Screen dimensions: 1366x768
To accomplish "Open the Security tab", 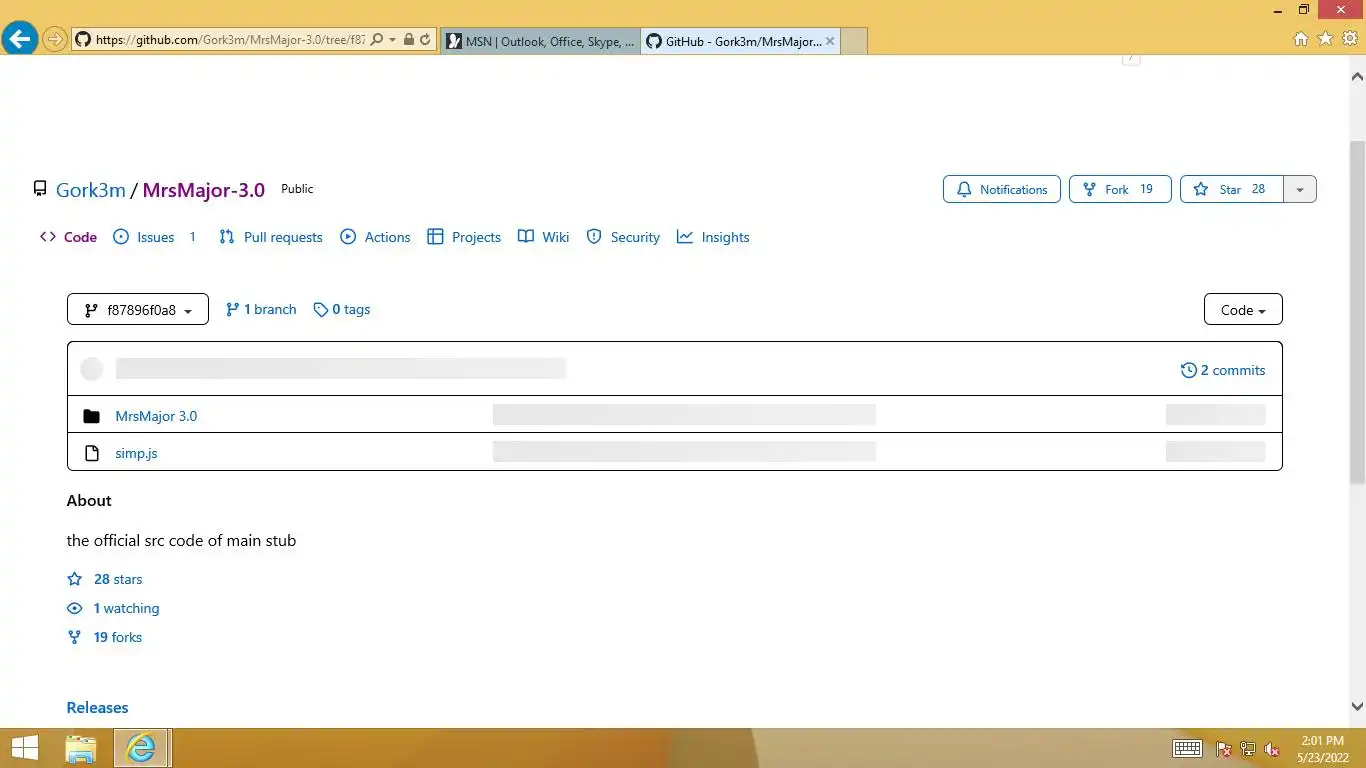I will click(623, 237).
